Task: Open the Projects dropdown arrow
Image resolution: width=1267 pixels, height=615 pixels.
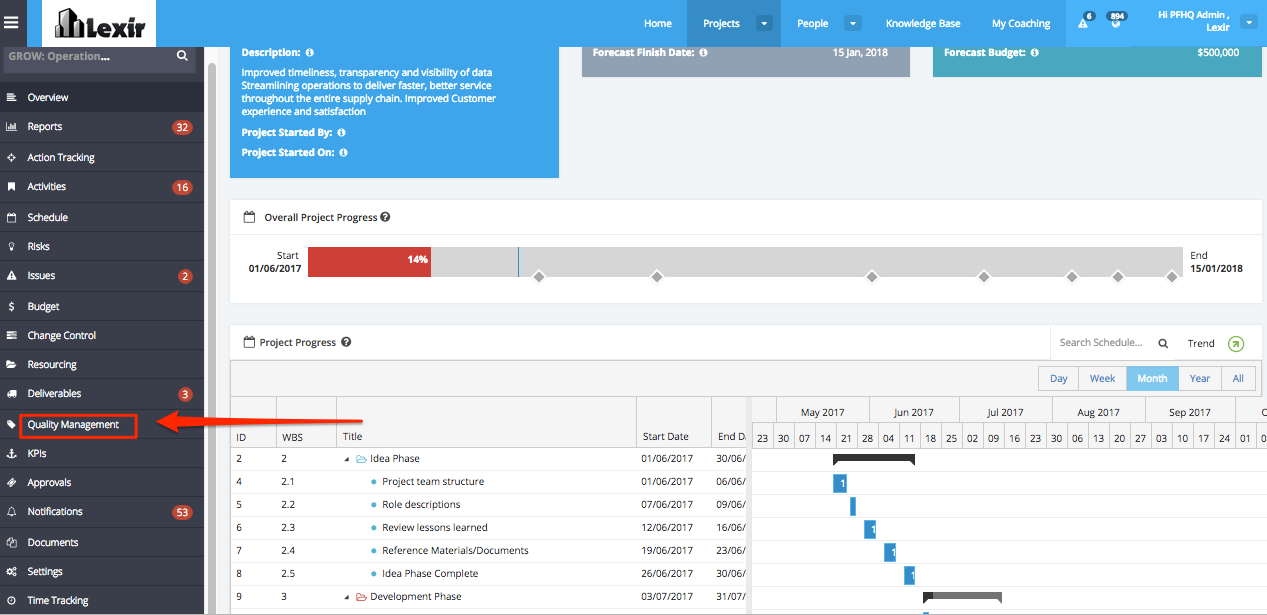Action: point(764,23)
